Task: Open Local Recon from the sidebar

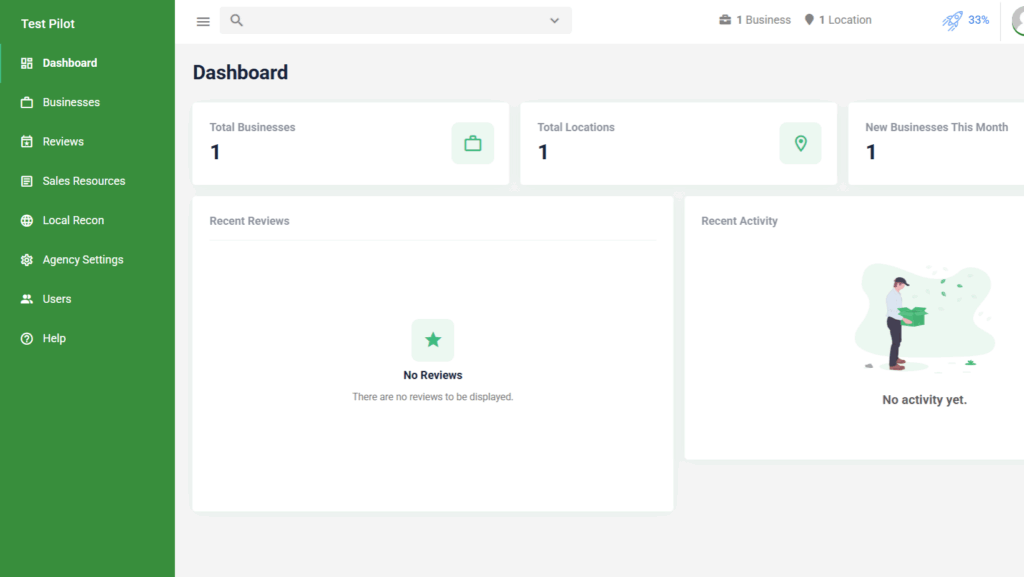Action: tap(88, 221)
